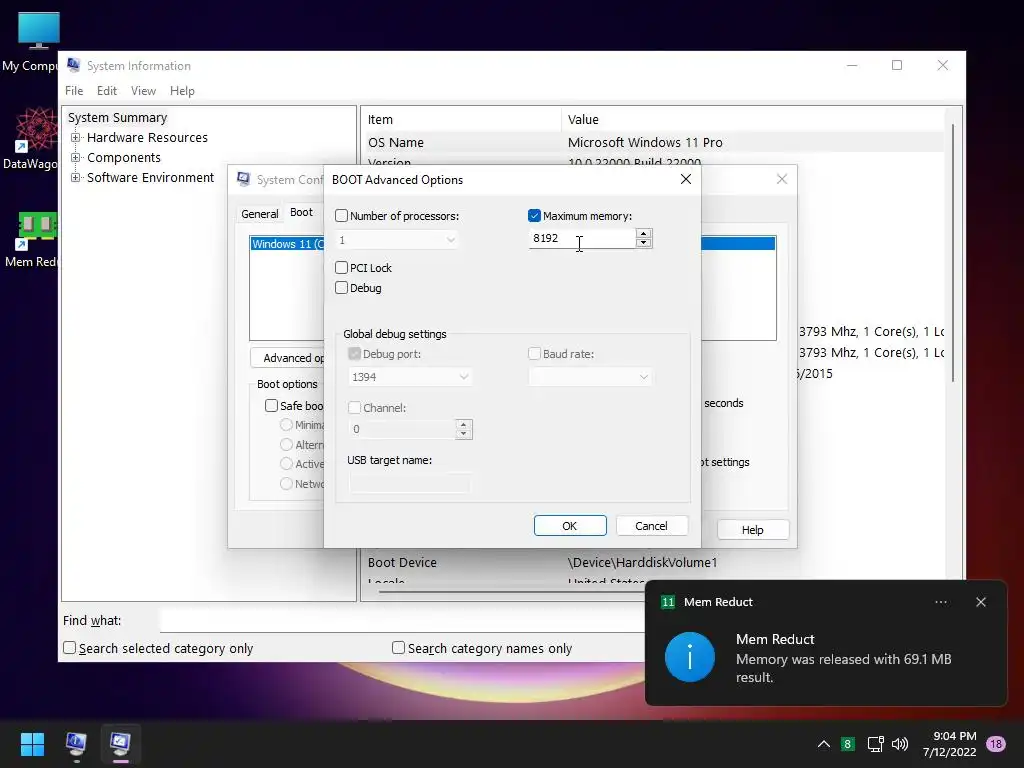Open the volume speaker tray icon
Screen dimensions: 1024x768
900,744
